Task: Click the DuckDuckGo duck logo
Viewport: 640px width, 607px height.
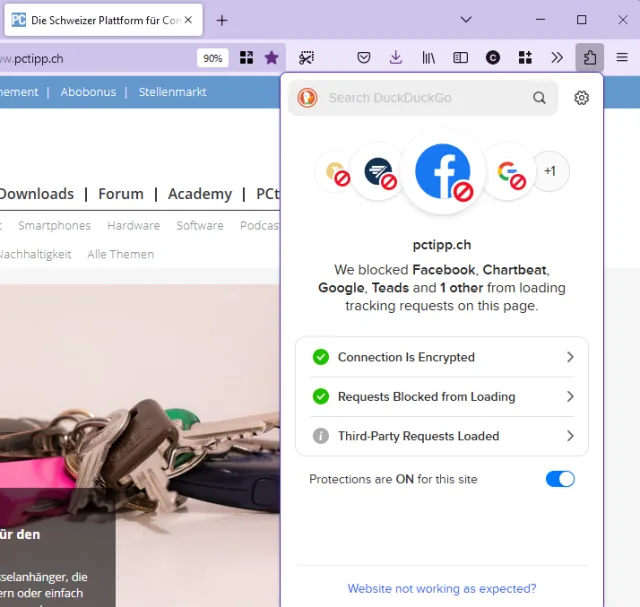Action: coord(307,98)
